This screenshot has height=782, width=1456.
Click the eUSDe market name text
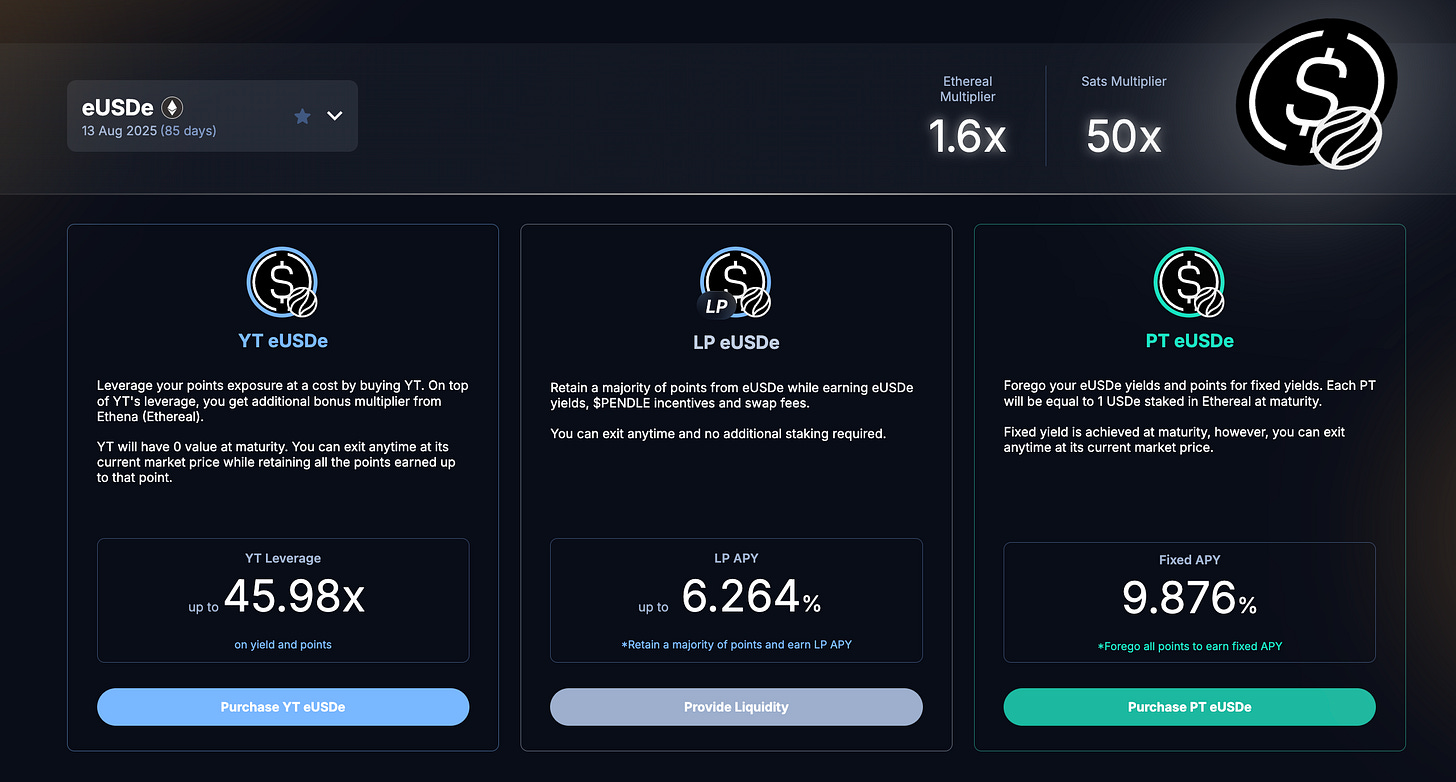click(x=118, y=108)
